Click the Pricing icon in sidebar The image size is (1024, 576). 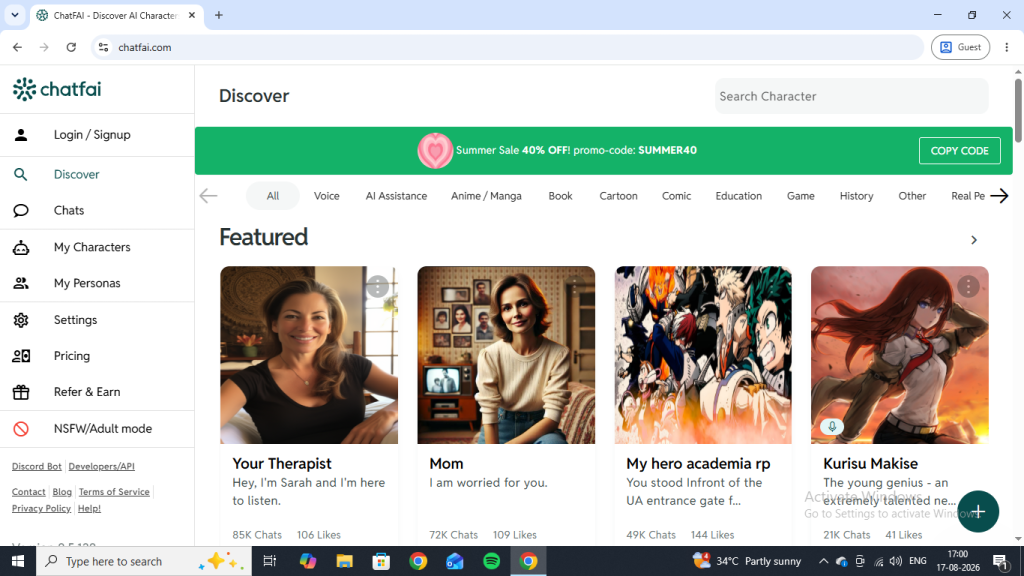tap(21, 356)
